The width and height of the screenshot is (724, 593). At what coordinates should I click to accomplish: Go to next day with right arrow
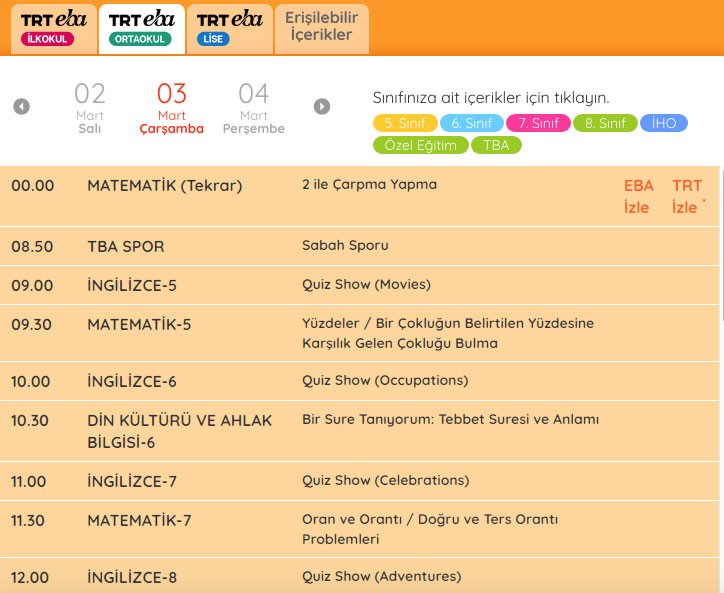coord(322,107)
